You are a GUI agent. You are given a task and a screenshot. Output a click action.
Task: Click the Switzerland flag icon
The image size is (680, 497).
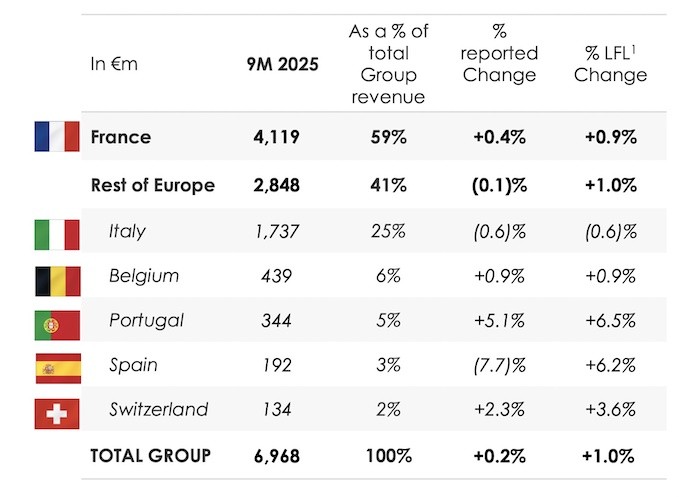pyautogui.click(x=56, y=409)
